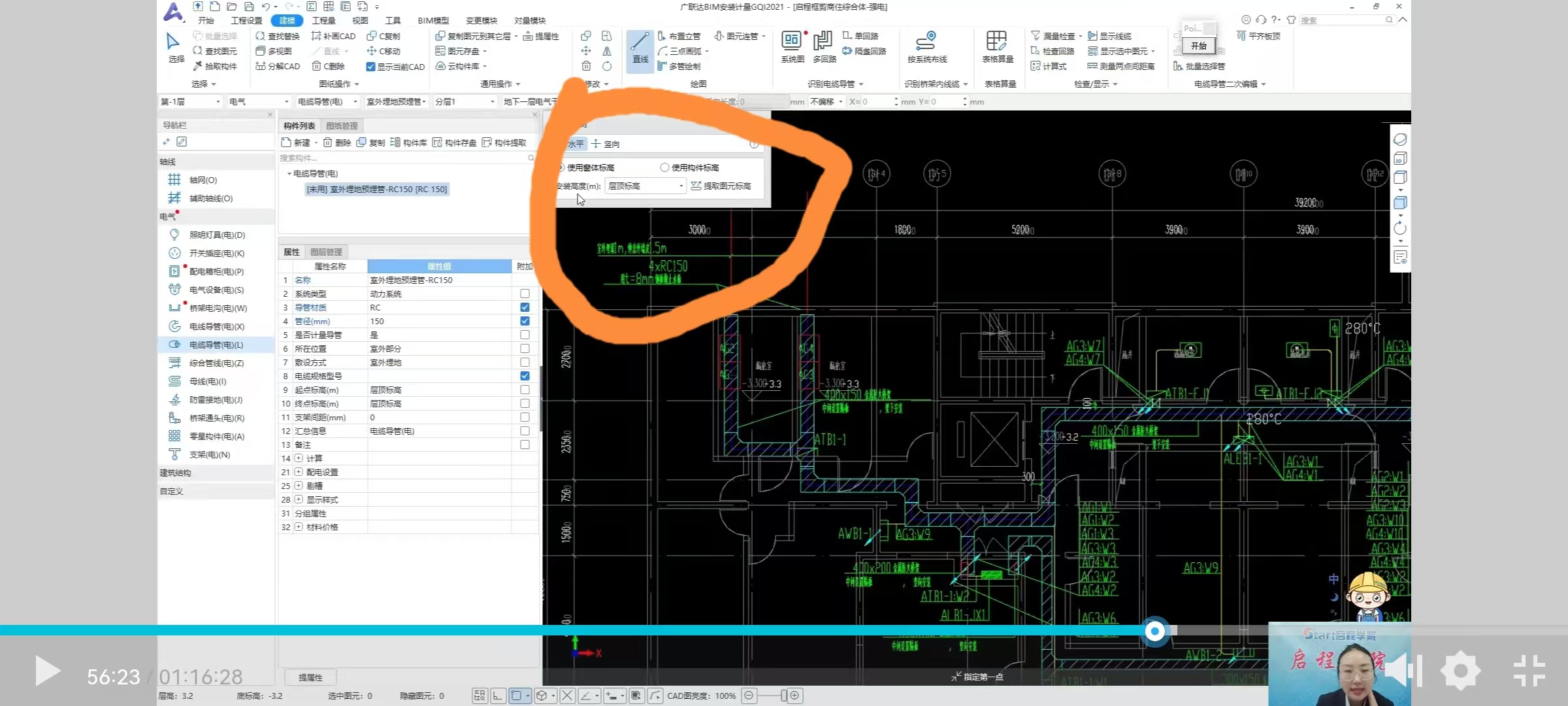Viewport: 1568px width, 706px height.
Task: Toggle the 电缆视规型号 checkbox row 8
Action: click(523, 376)
